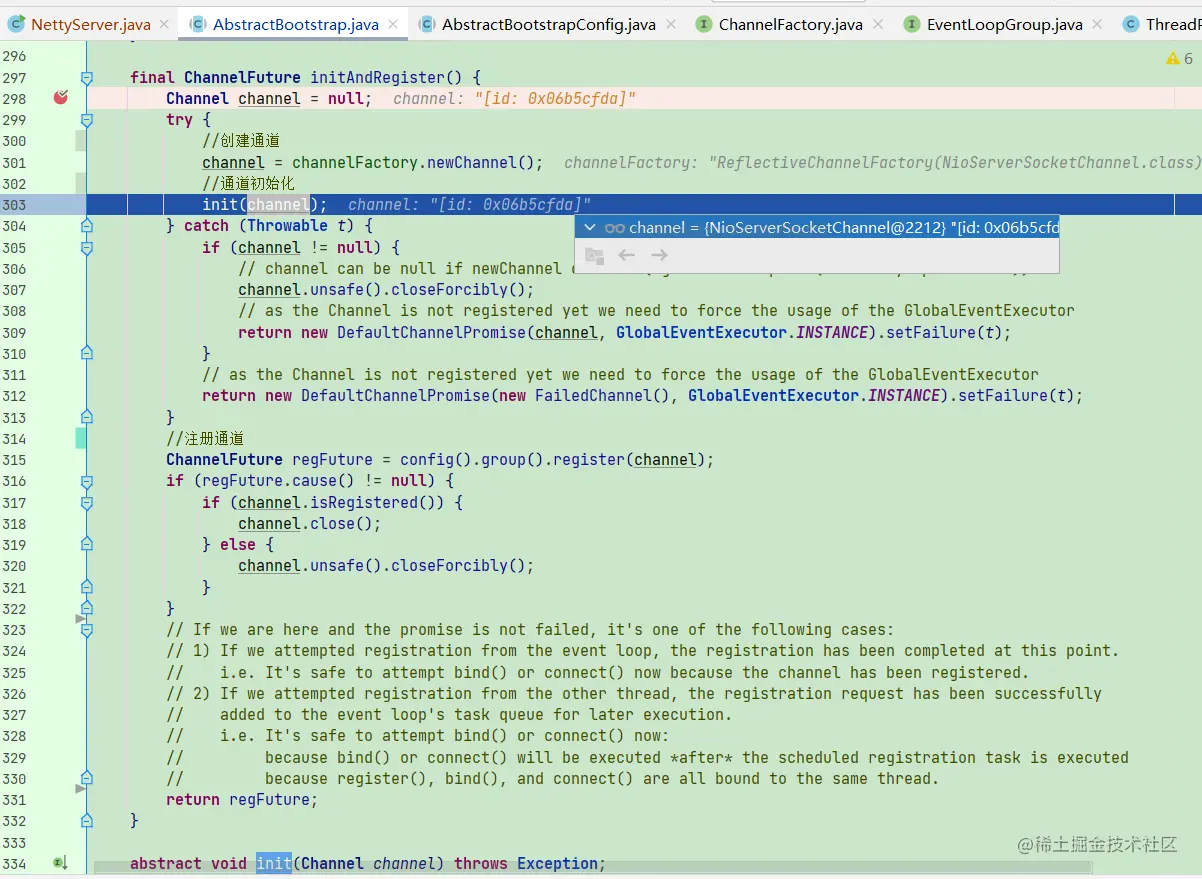Click line number 315 in the gutter
1202x879 pixels.
(14, 460)
